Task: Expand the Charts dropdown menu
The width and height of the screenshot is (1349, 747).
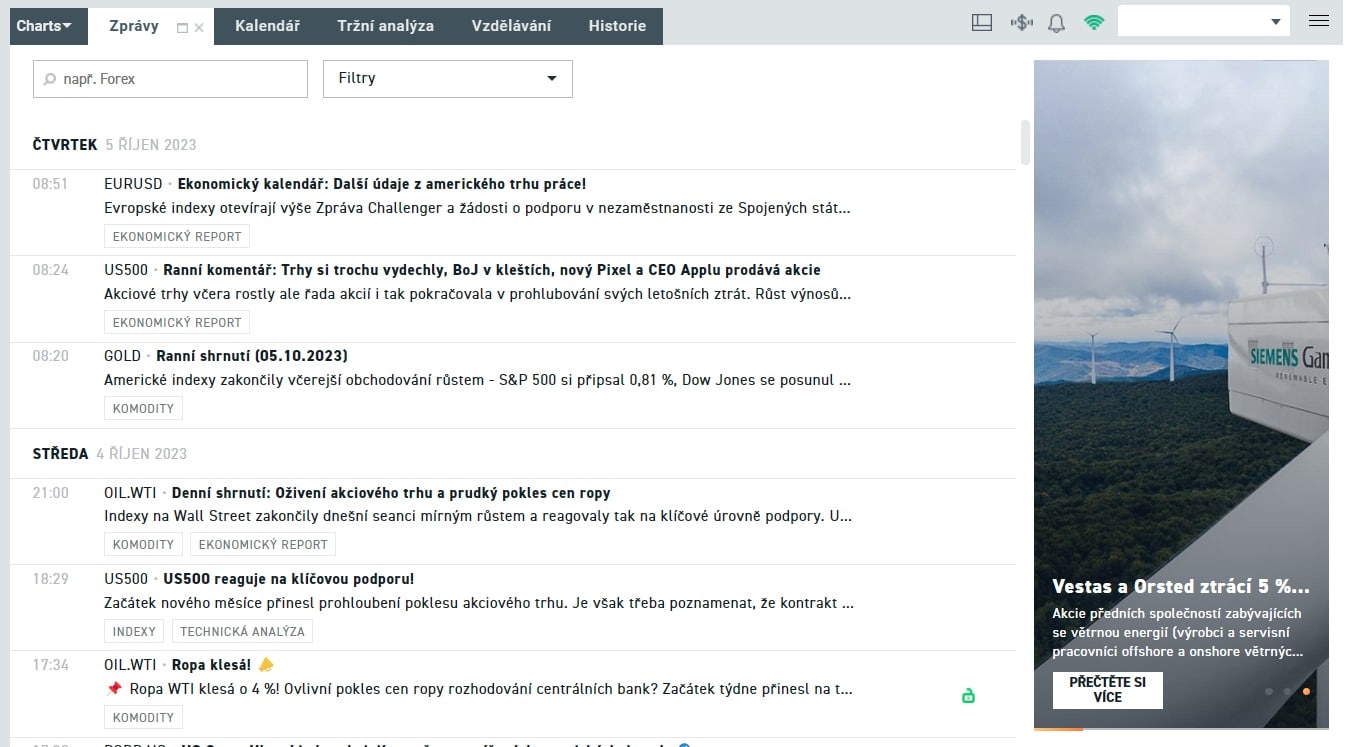Action: click(x=44, y=26)
